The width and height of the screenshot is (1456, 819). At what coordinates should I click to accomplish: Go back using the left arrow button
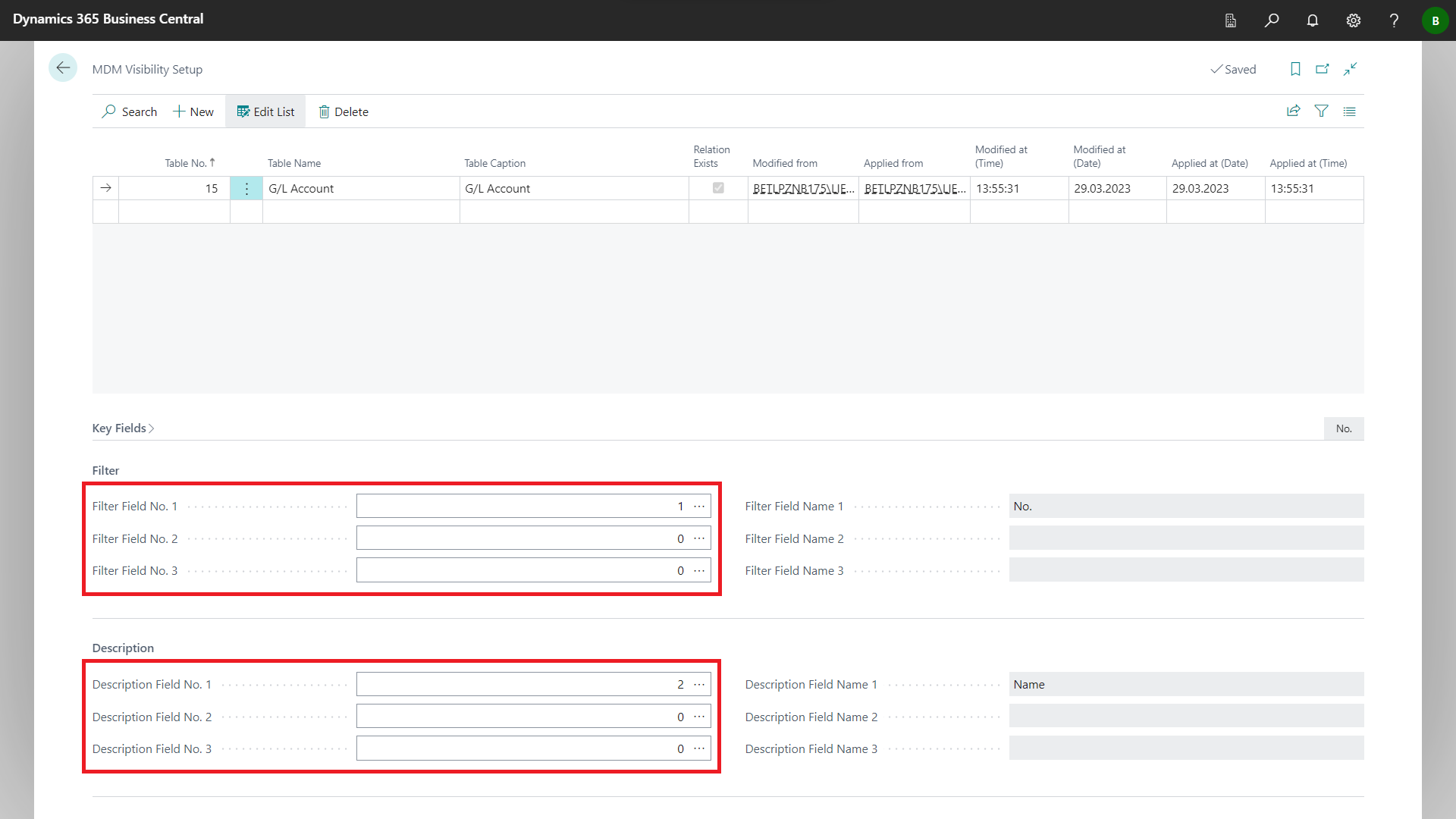pyautogui.click(x=63, y=68)
